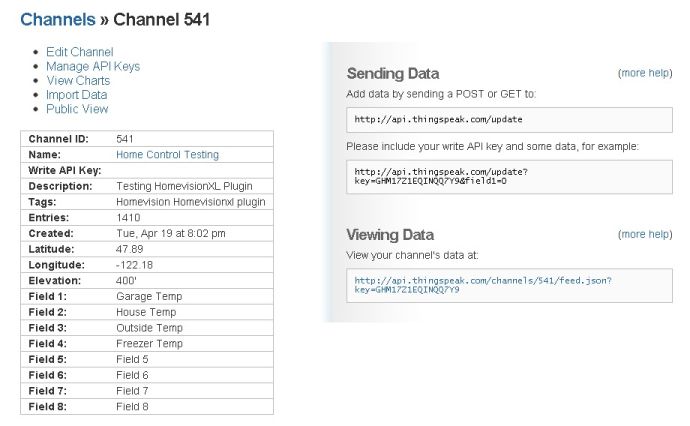
Task: Open more help for Viewing Data
Action: (645, 234)
